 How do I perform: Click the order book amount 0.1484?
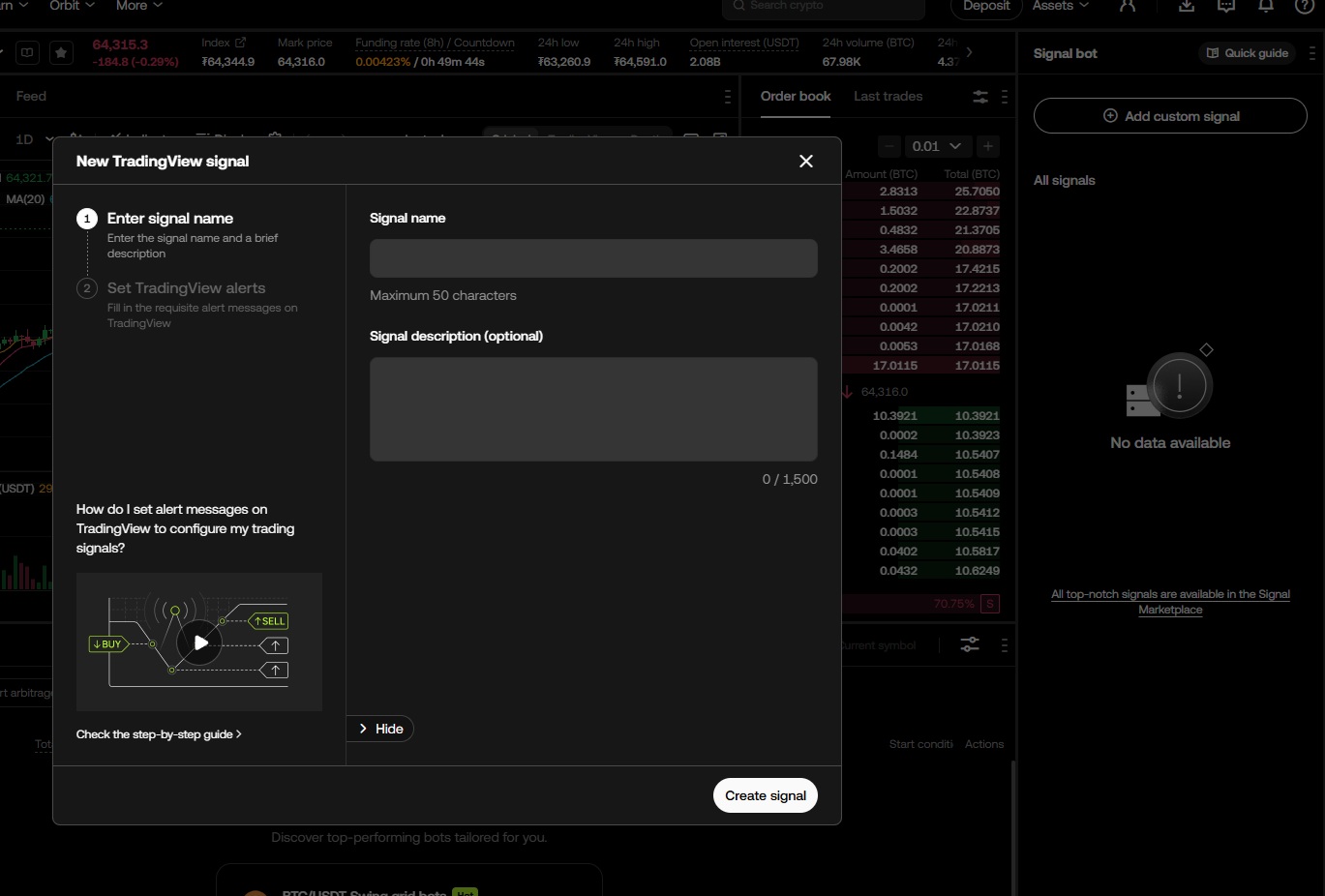(898, 455)
